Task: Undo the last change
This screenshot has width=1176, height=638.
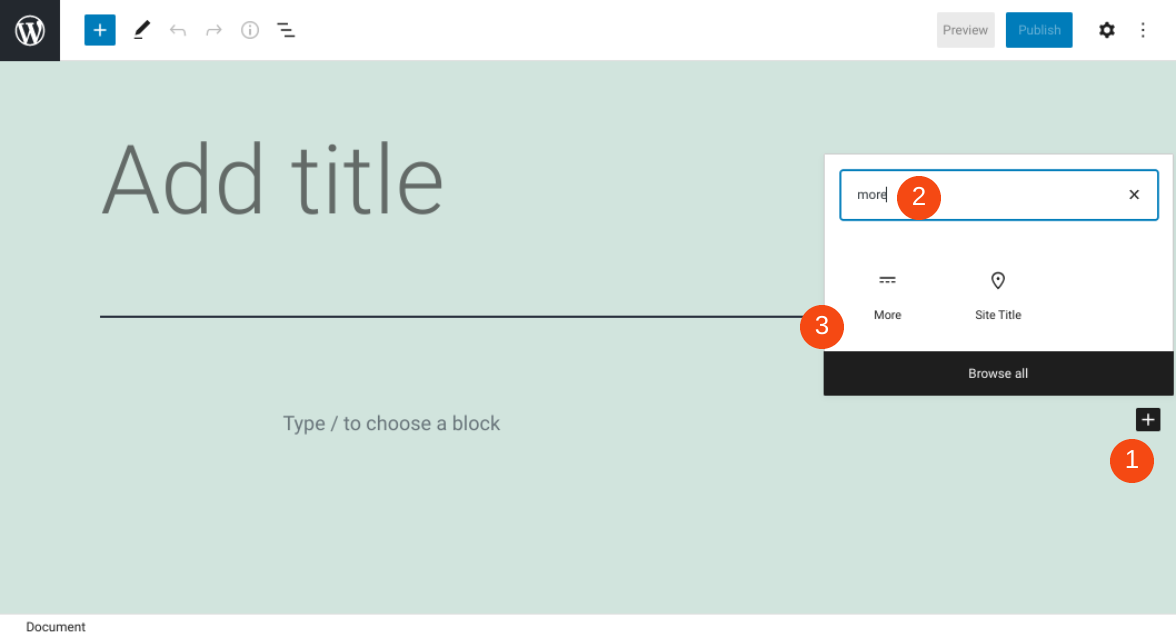Action: (178, 30)
